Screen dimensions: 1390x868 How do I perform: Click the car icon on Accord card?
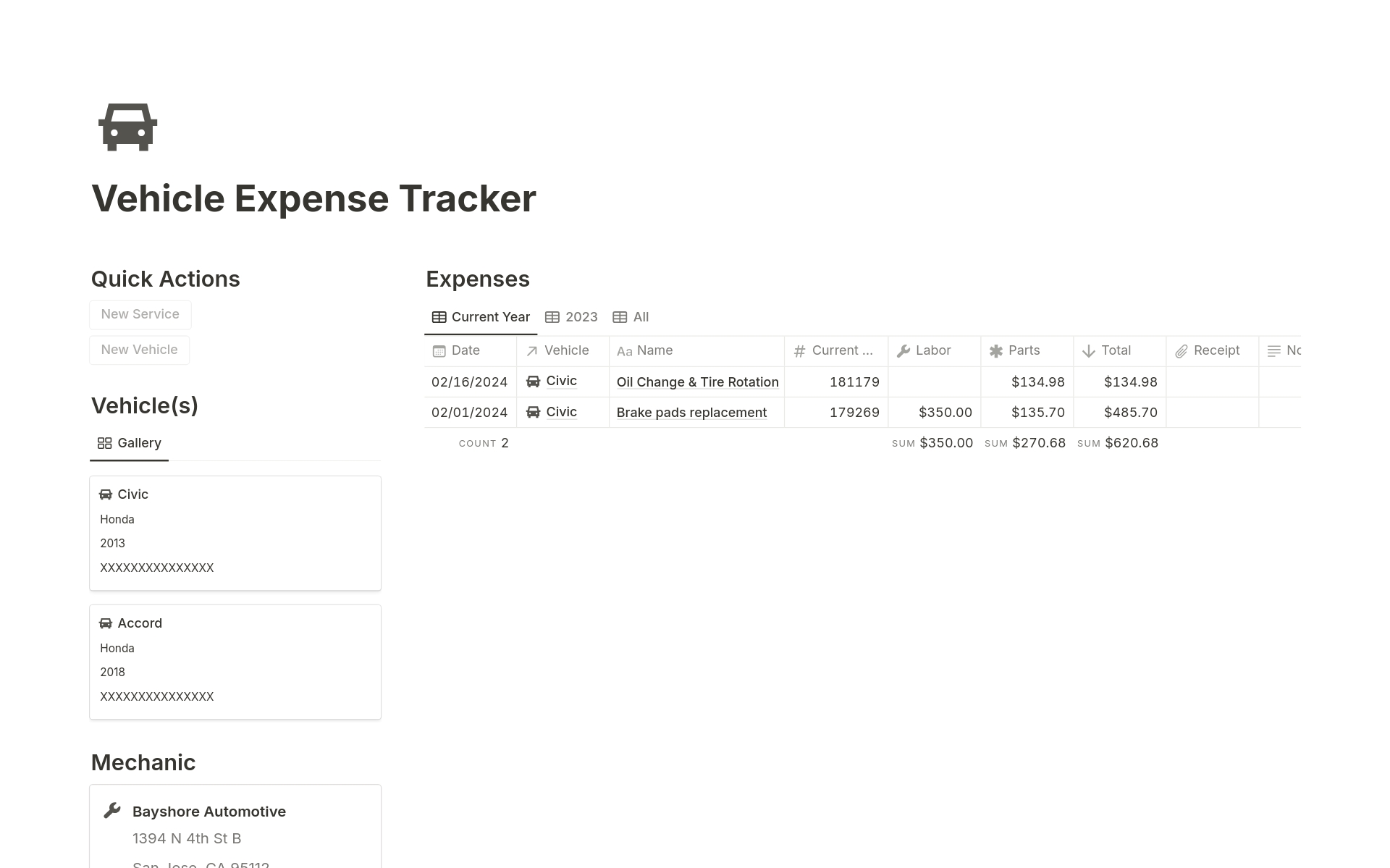106,623
